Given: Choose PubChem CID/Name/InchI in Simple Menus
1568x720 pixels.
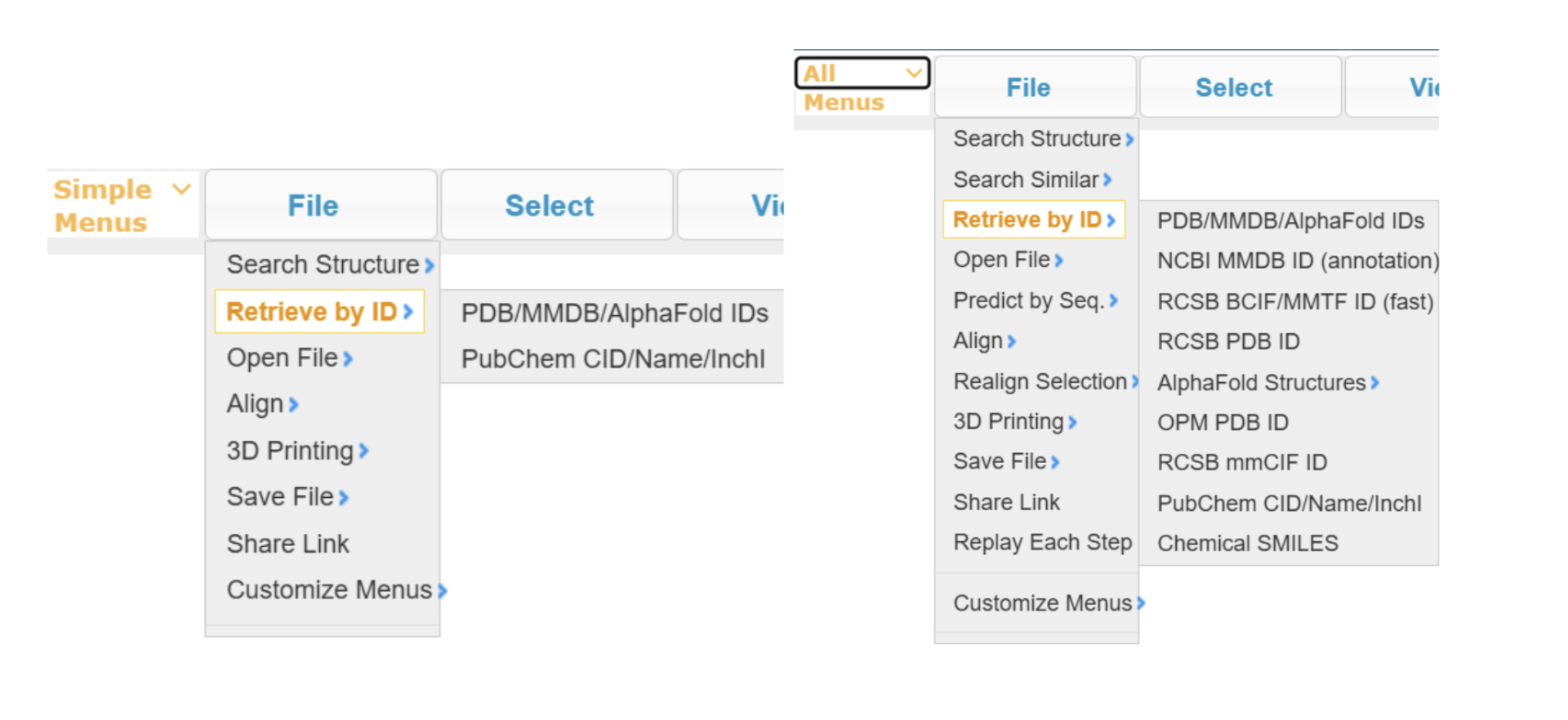Looking at the screenshot, I should click(x=612, y=359).
